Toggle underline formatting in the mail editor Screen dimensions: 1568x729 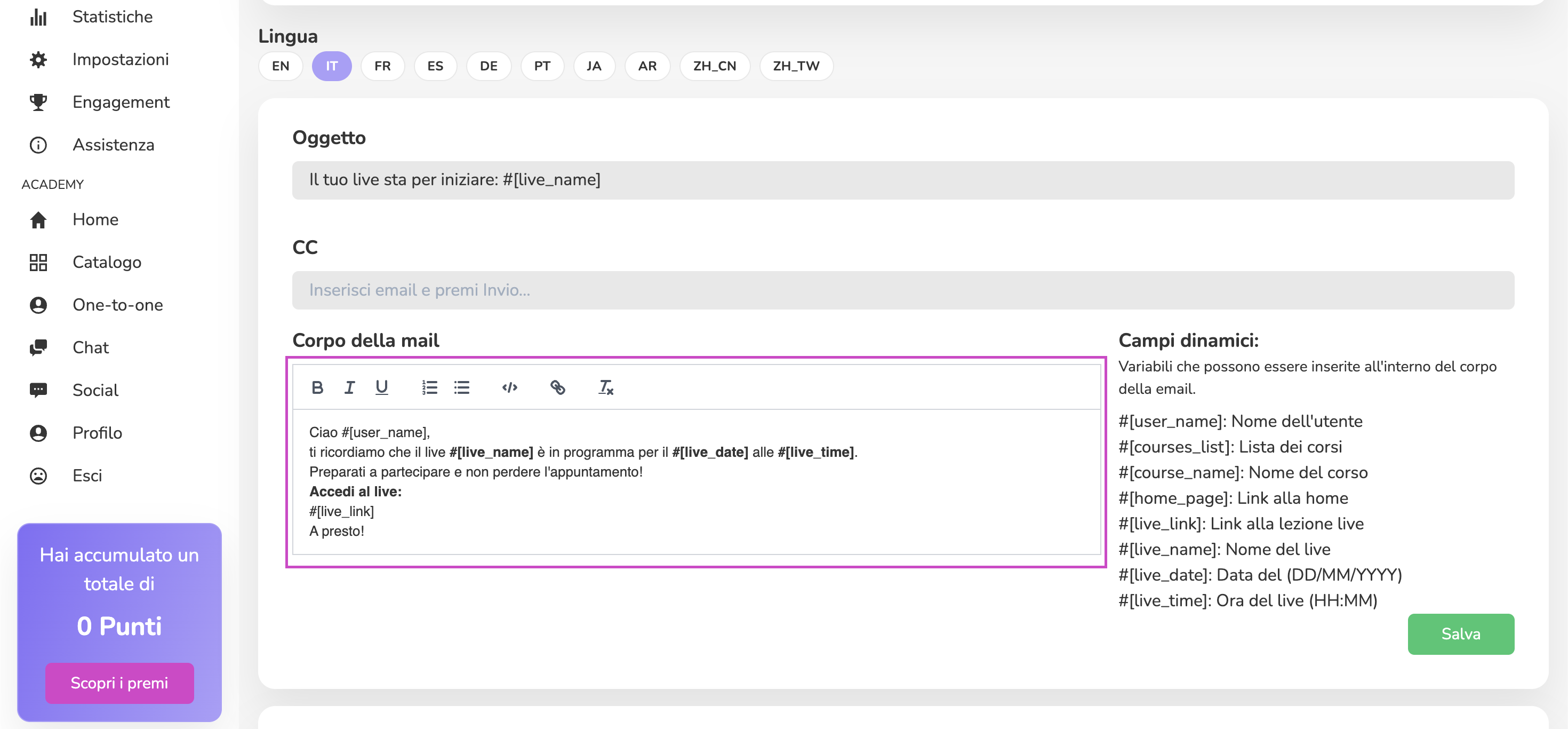coord(382,387)
